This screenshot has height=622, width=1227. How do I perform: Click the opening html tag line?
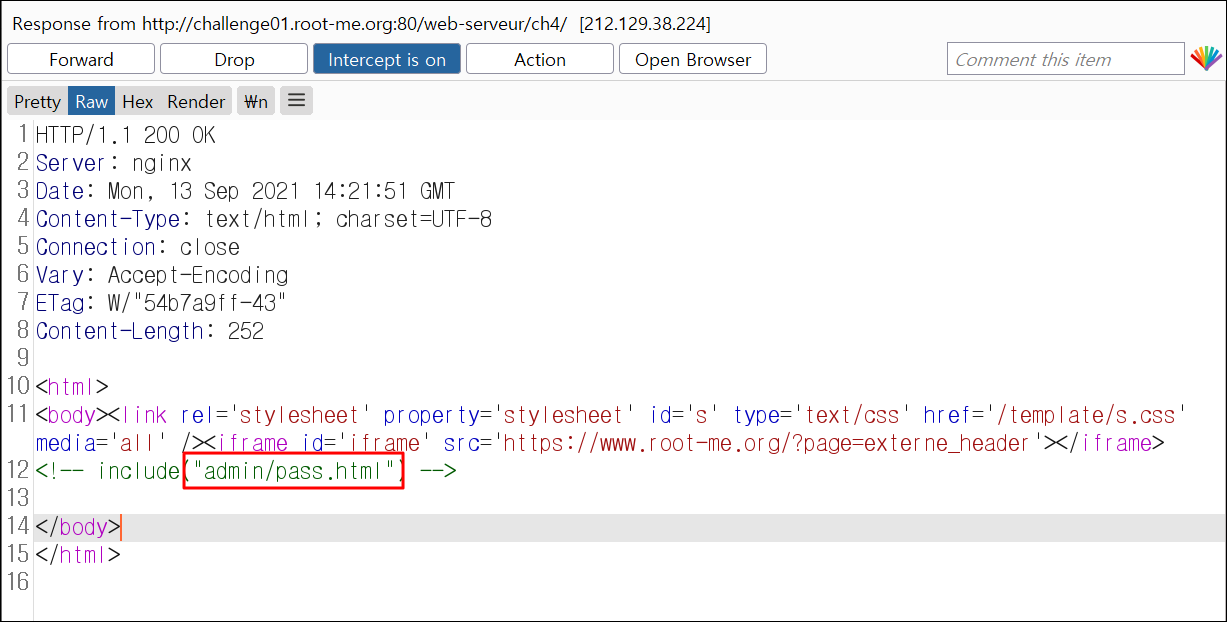pyautogui.click(x=71, y=387)
